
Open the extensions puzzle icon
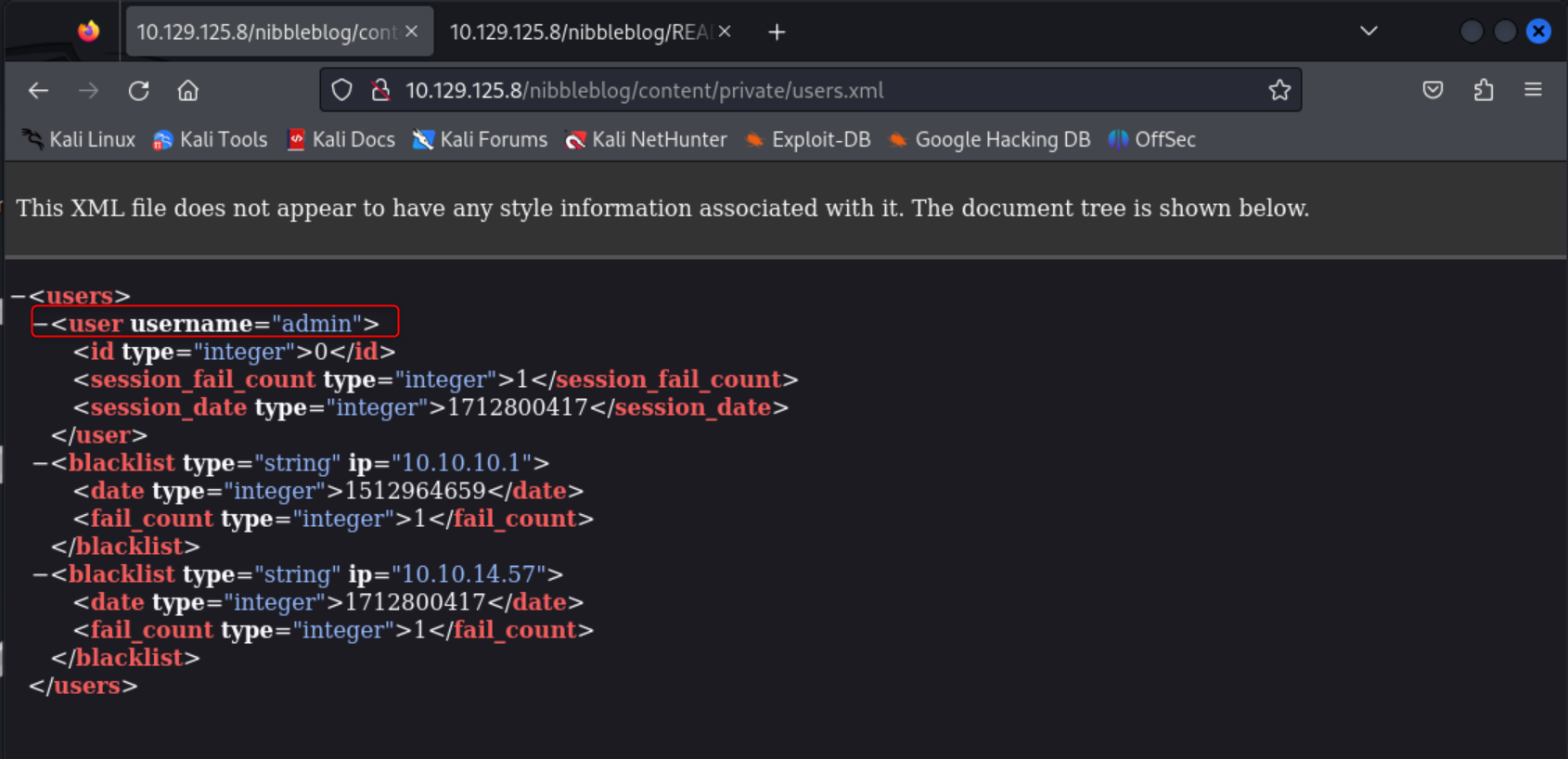1483,90
